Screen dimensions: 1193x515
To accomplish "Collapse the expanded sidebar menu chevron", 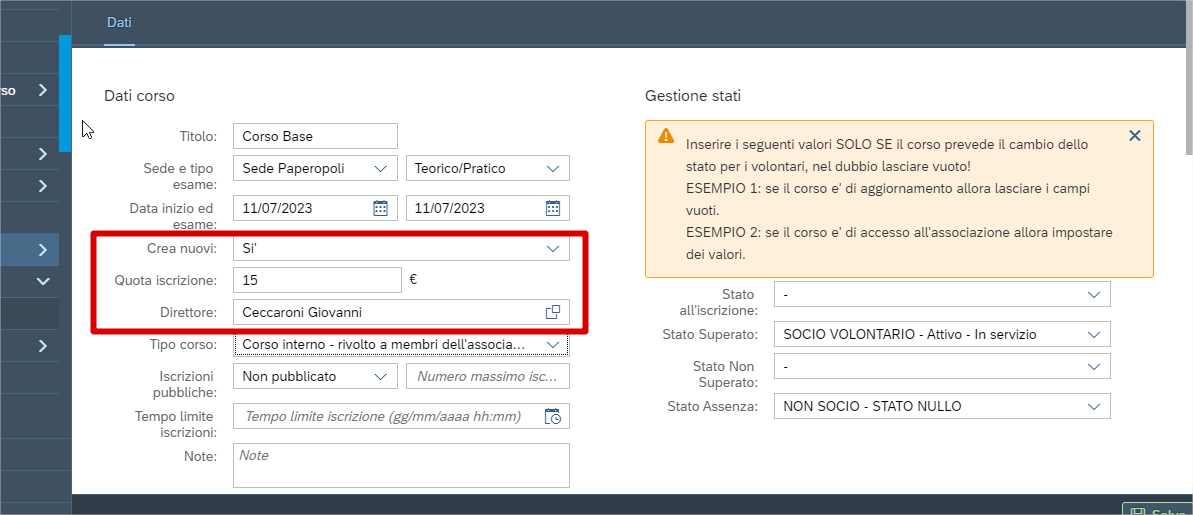I will pyautogui.click(x=43, y=282).
